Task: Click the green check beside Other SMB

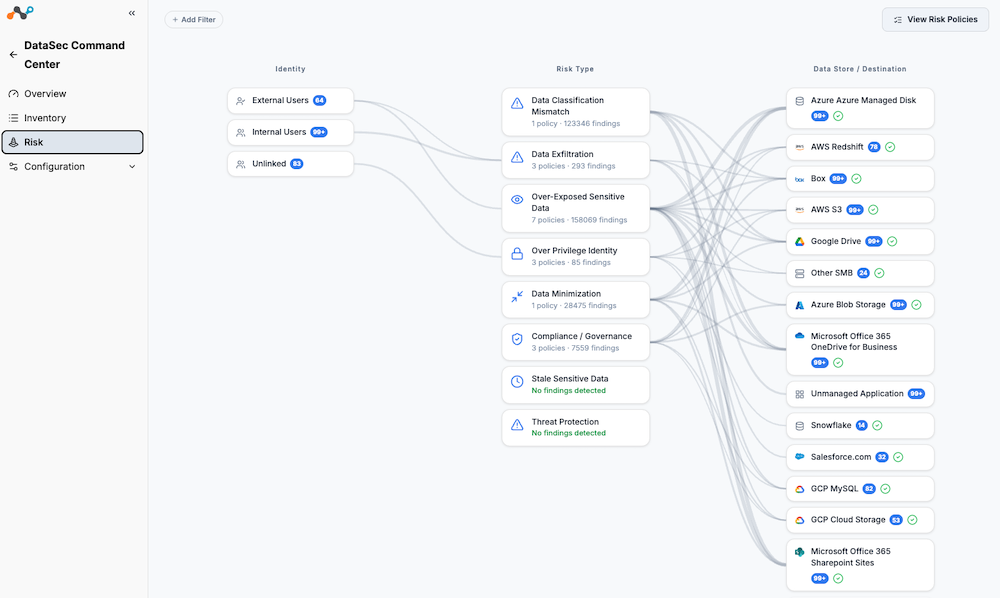Action: [x=879, y=273]
